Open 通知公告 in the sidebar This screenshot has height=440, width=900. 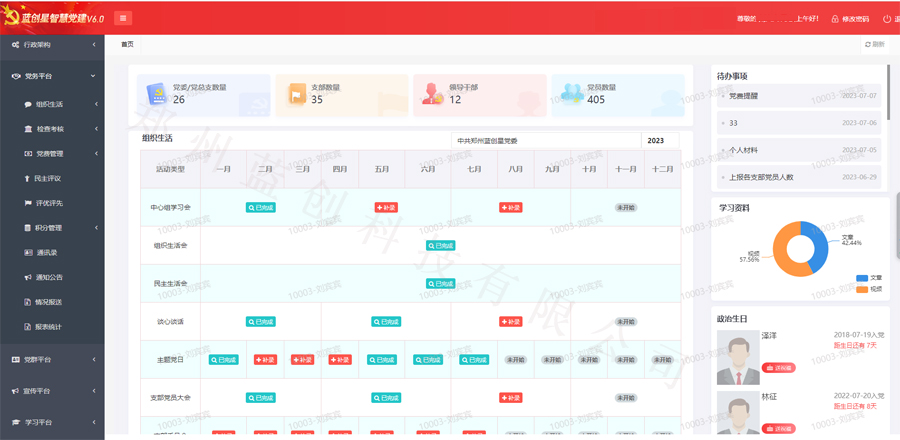[49, 277]
